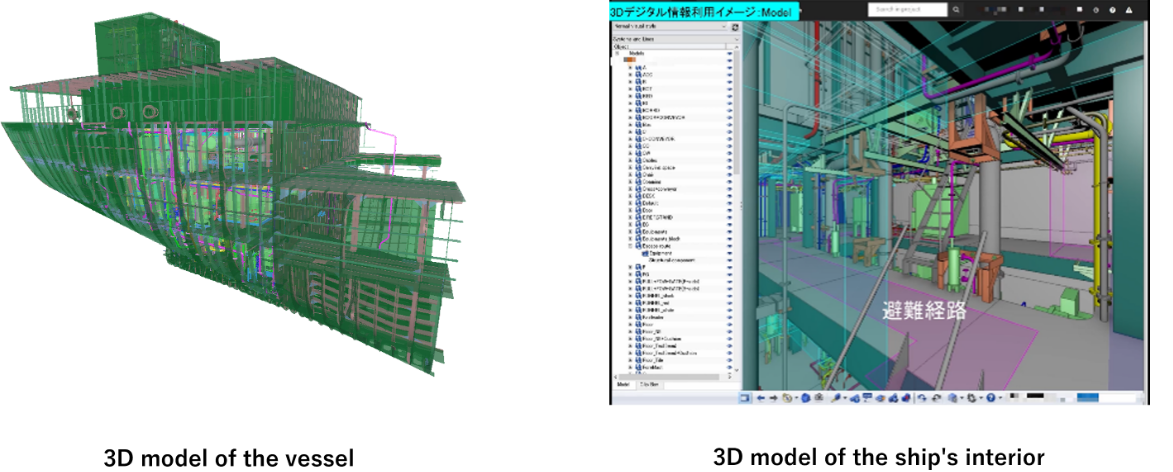Viewport: 1173px width, 472px height.
Task: Click the camera snapshot icon in bottom toolbar
Action: tap(820, 398)
